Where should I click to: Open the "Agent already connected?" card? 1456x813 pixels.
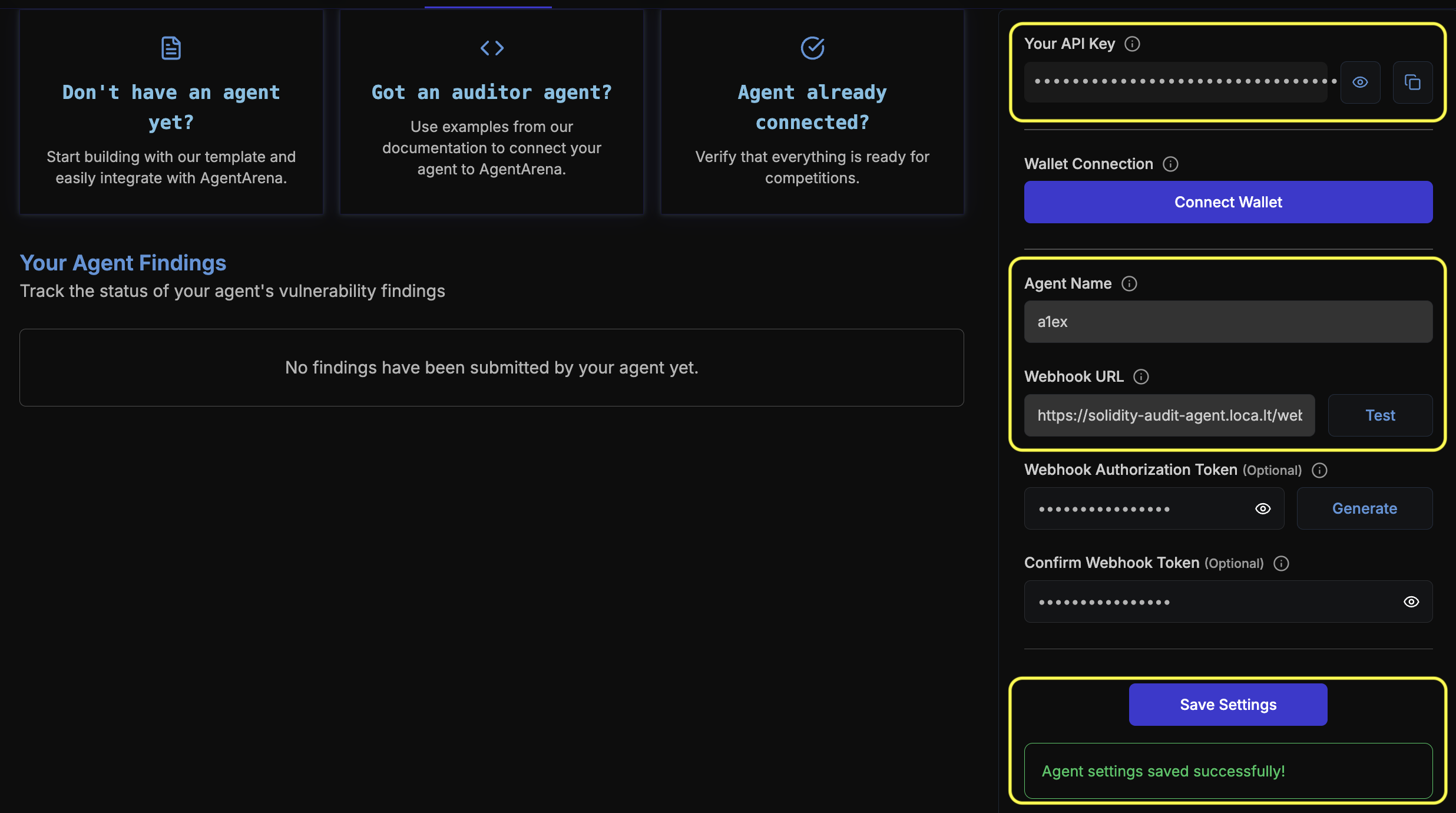(812, 112)
